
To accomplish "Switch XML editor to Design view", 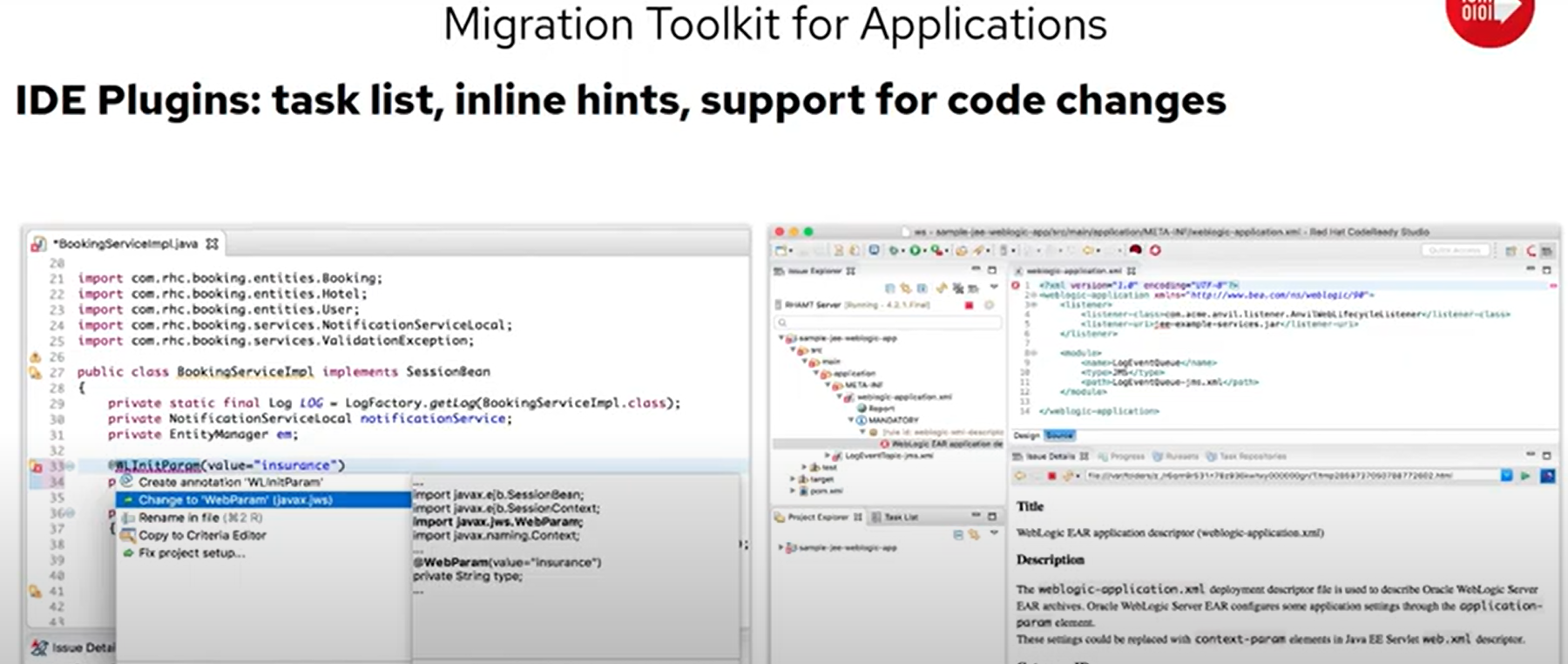I will click(x=1026, y=435).
